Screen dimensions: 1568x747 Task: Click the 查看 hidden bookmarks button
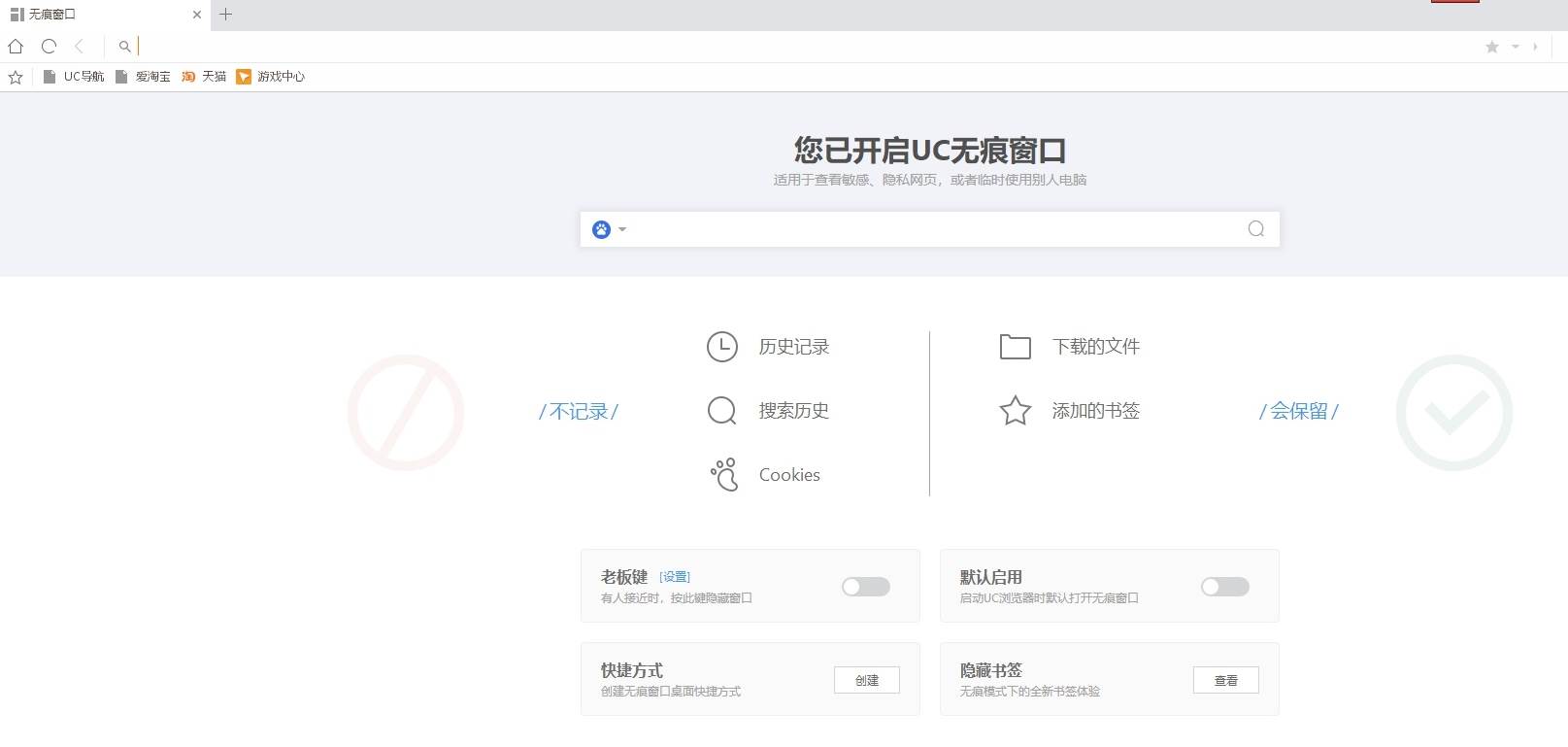[1226, 680]
